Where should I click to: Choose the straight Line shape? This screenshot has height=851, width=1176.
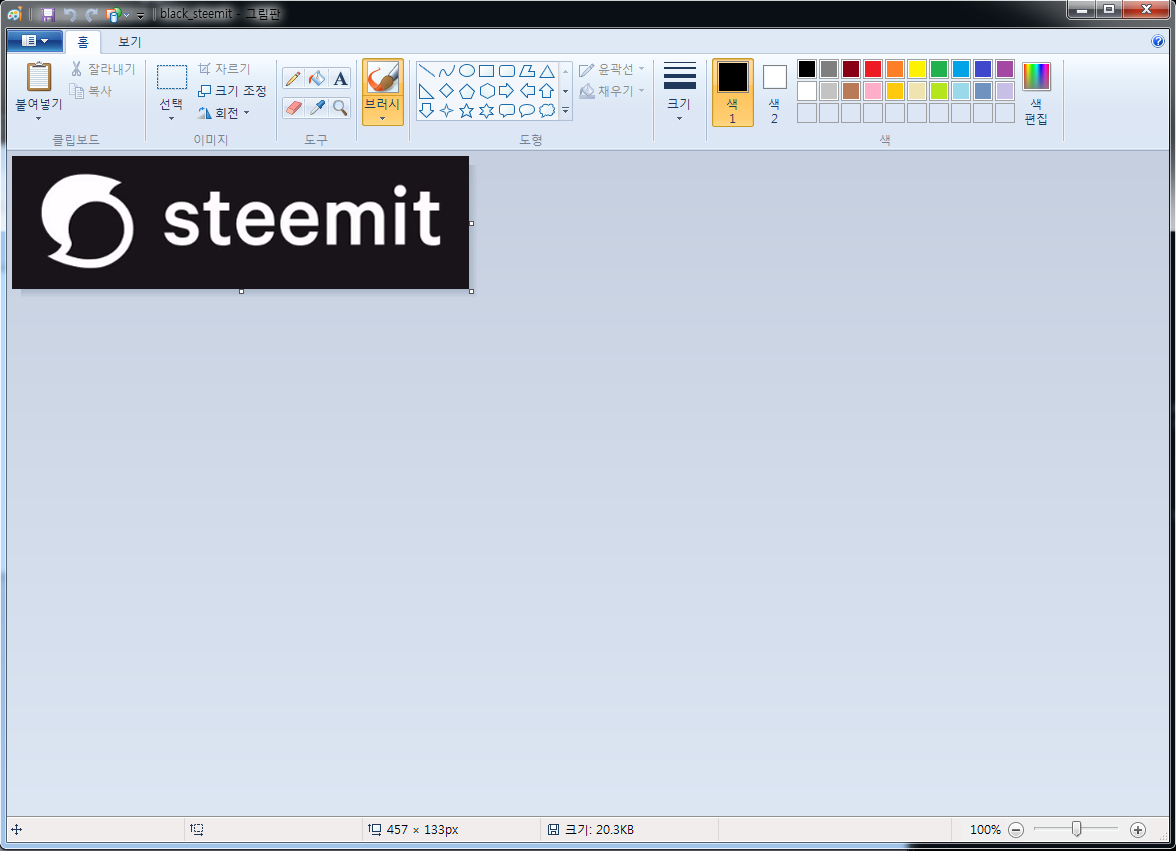pos(427,71)
